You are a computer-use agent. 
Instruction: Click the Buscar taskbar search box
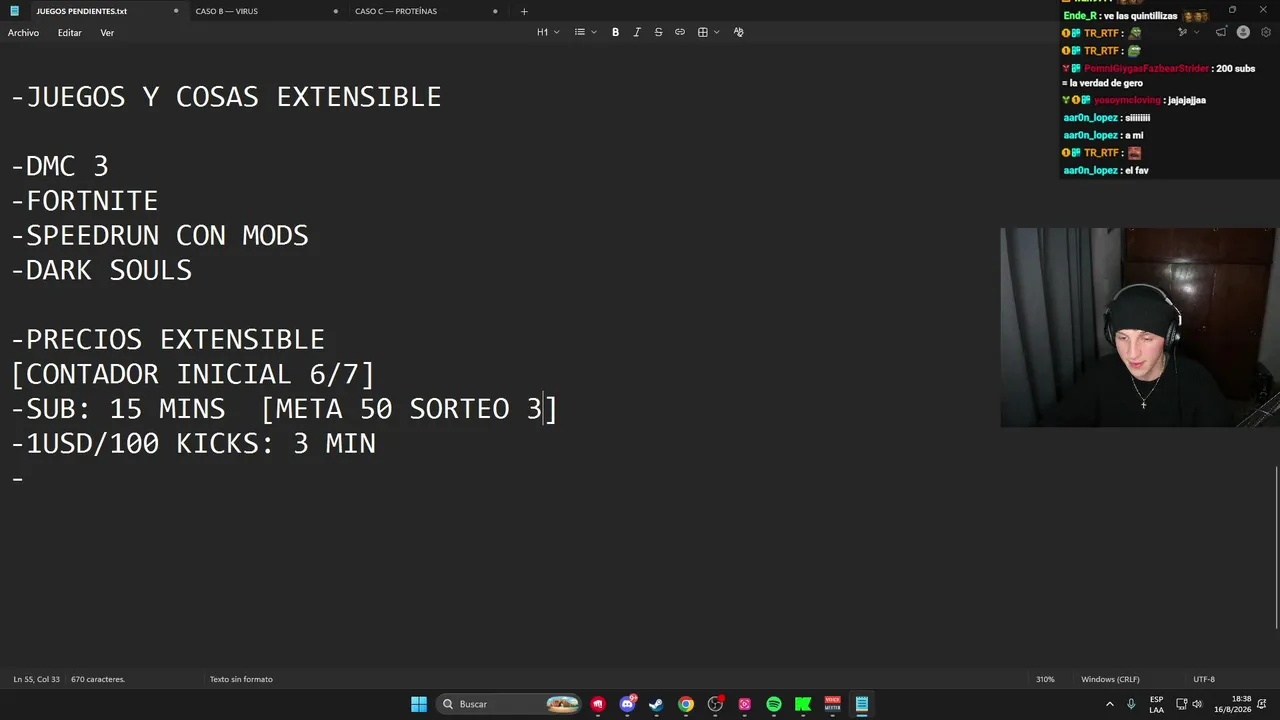pyautogui.click(x=510, y=704)
